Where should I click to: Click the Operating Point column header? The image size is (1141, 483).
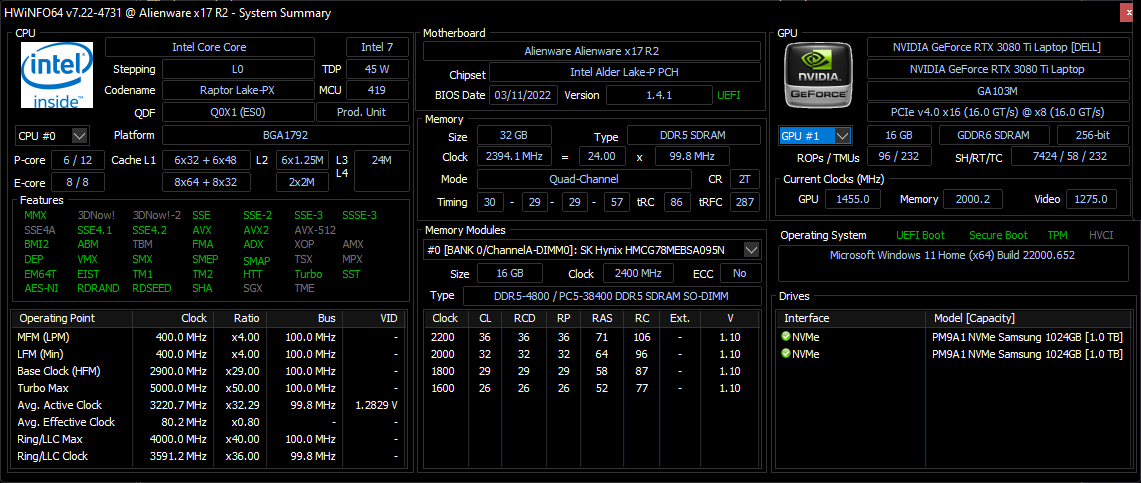tap(57, 318)
